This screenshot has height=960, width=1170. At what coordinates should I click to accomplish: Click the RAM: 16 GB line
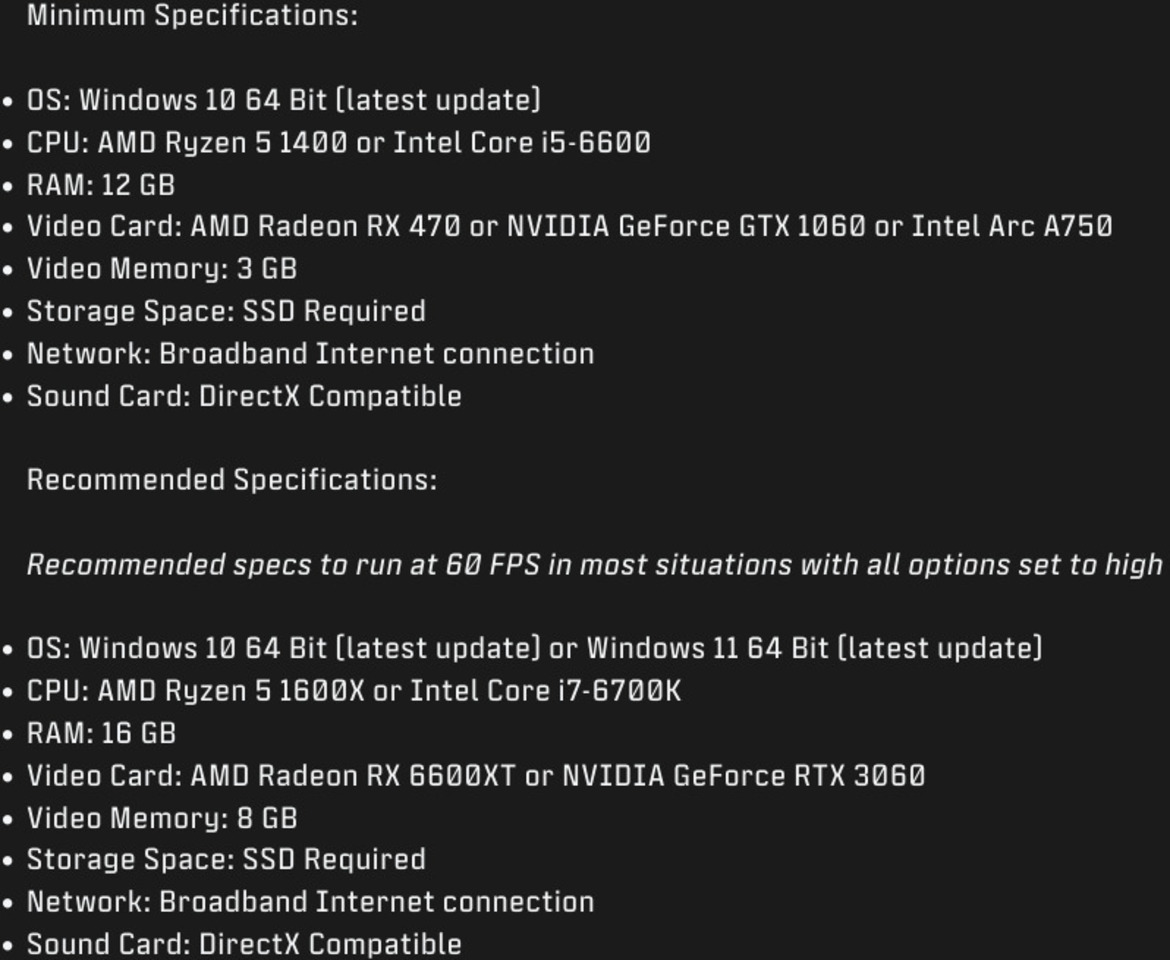(101, 733)
